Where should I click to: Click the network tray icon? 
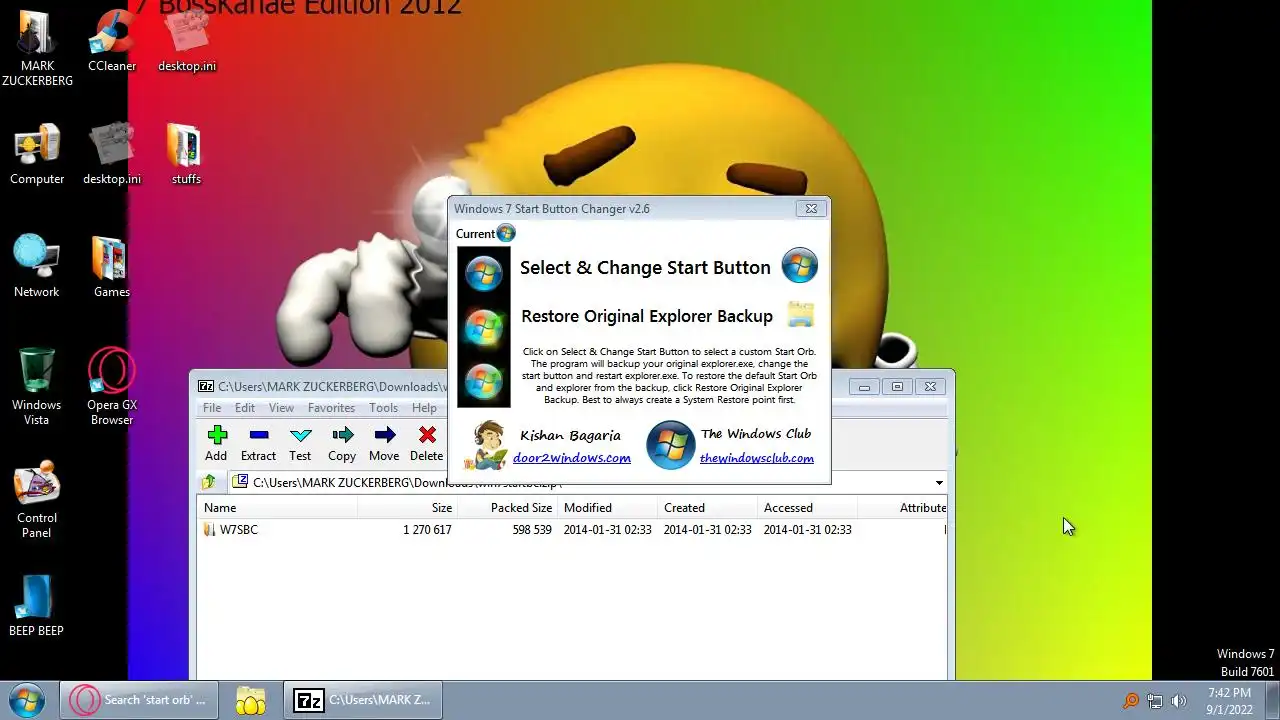click(1154, 701)
